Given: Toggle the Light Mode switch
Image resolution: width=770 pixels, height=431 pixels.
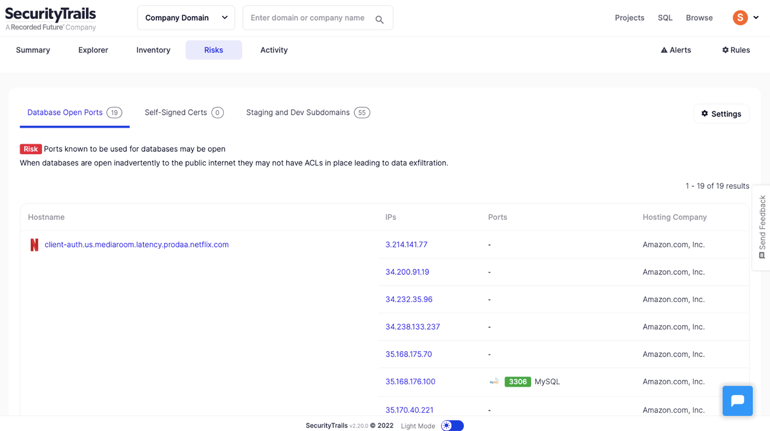Looking at the screenshot, I should (452, 426).
